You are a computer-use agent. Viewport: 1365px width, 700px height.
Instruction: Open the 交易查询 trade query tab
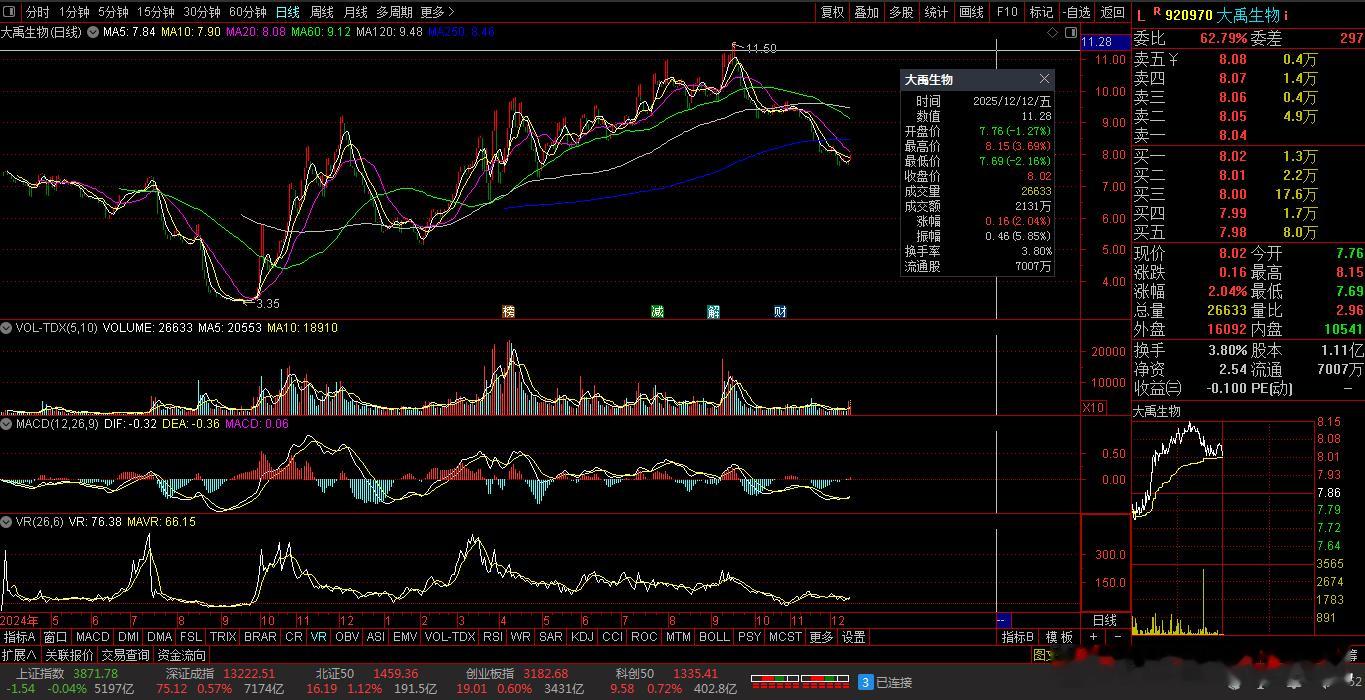click(x=125, y=655)
